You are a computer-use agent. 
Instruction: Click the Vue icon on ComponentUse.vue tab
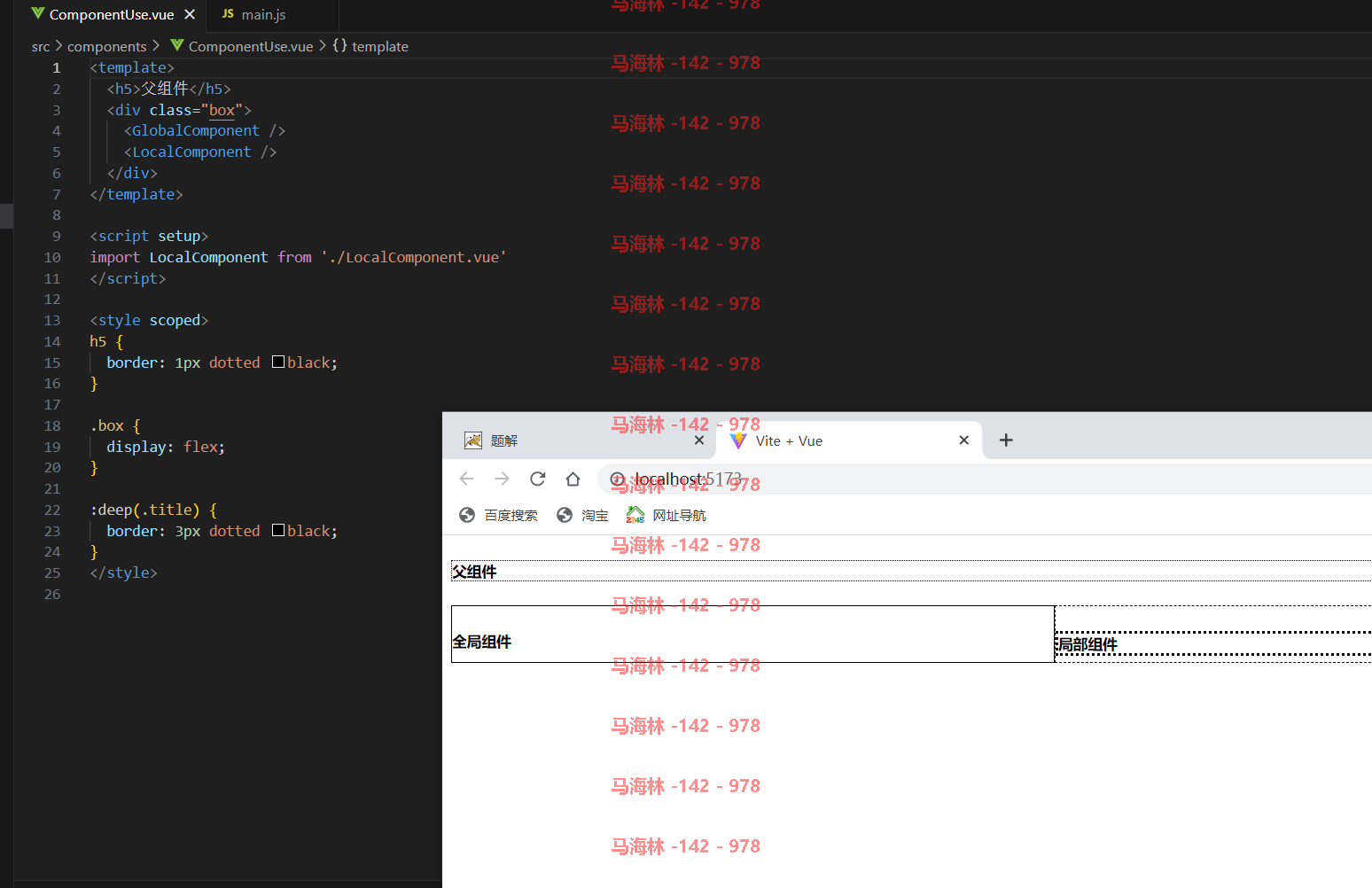(37, 14)
